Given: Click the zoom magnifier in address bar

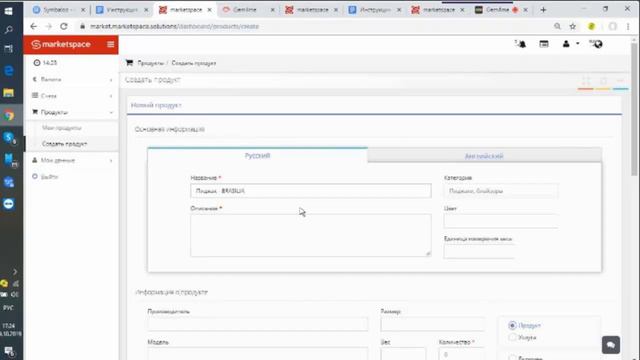Looking at the screenshot, I should coord(558,26).
